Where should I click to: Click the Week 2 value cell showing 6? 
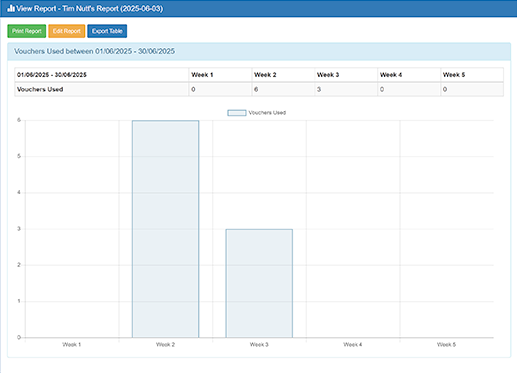[283, 89]
